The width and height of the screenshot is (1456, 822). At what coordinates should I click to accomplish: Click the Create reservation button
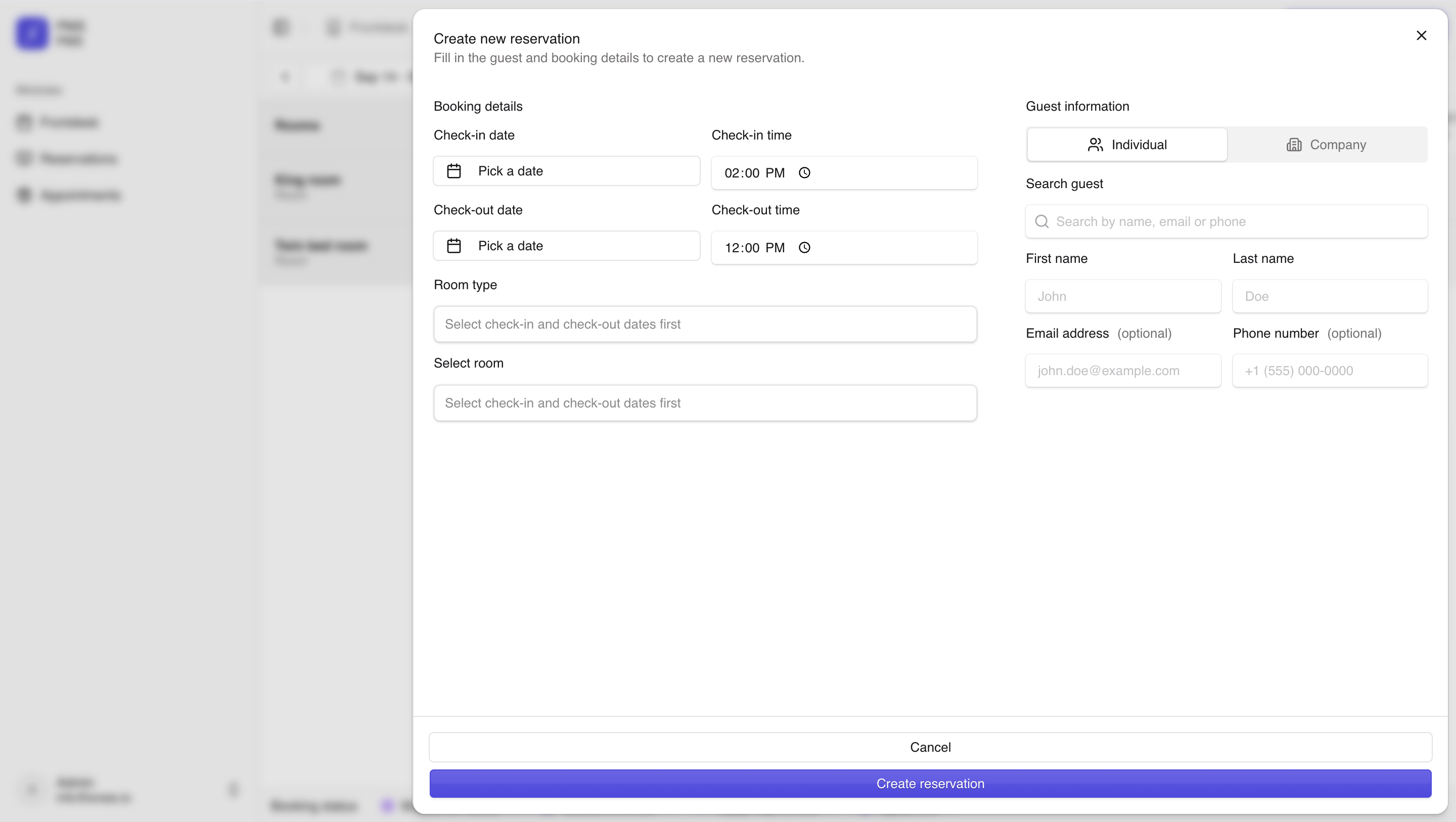point(930,784)
